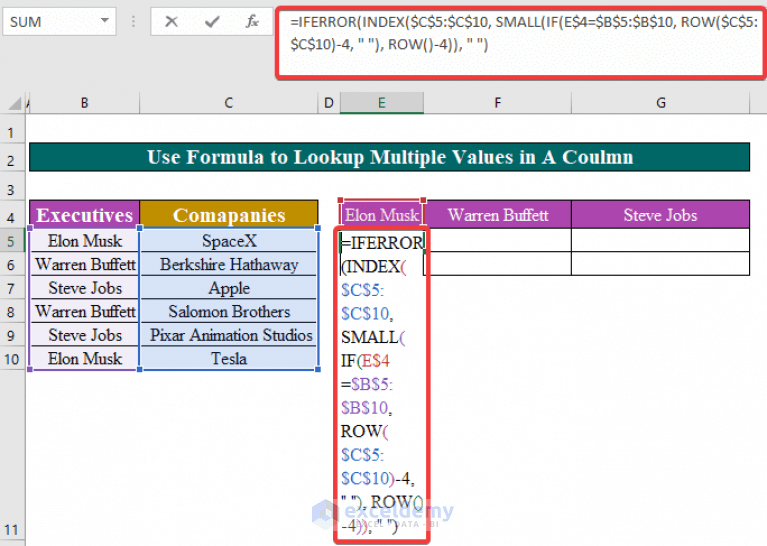Viewport: 767px width, 546px height.
Task: Select column C header
Action: click(228, 103)
